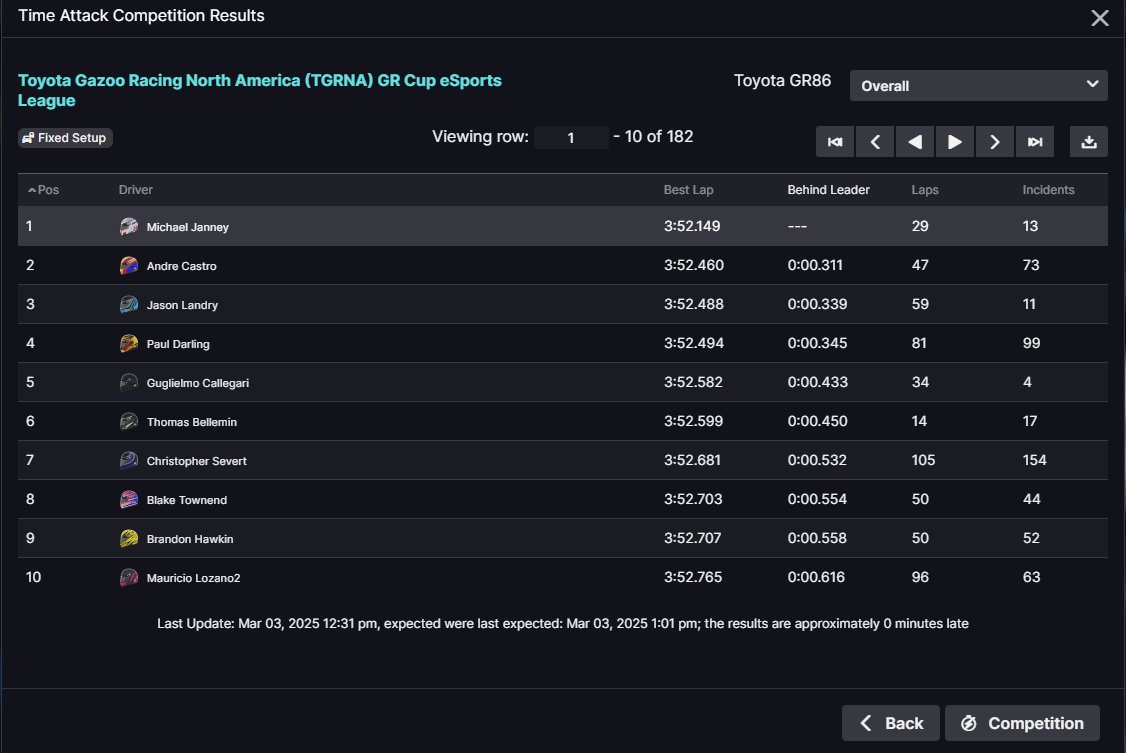Open the Competition button
The image size is (1126, 753).
[x=1022, y=723]
